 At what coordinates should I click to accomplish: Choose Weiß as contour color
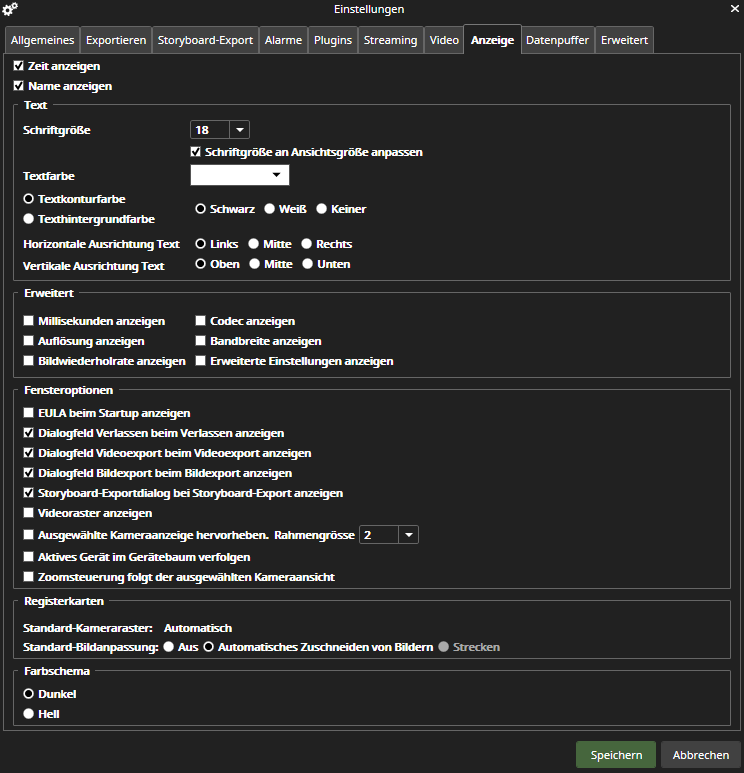click(270, 209)
